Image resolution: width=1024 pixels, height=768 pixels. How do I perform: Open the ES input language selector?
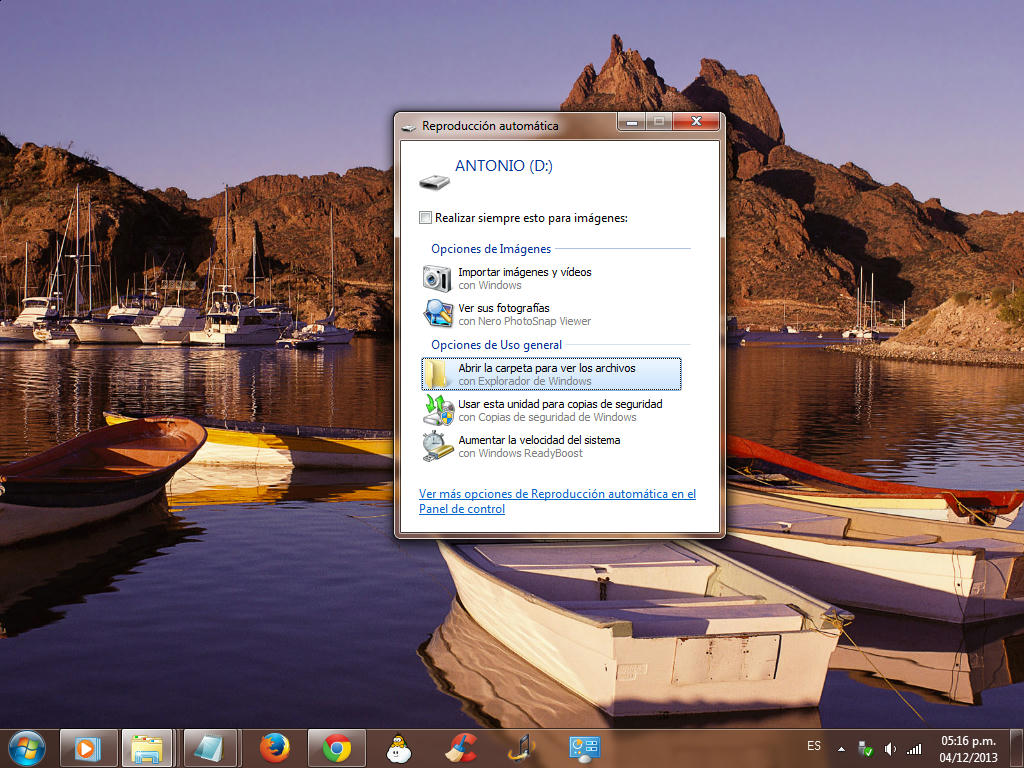coord(814,746)
